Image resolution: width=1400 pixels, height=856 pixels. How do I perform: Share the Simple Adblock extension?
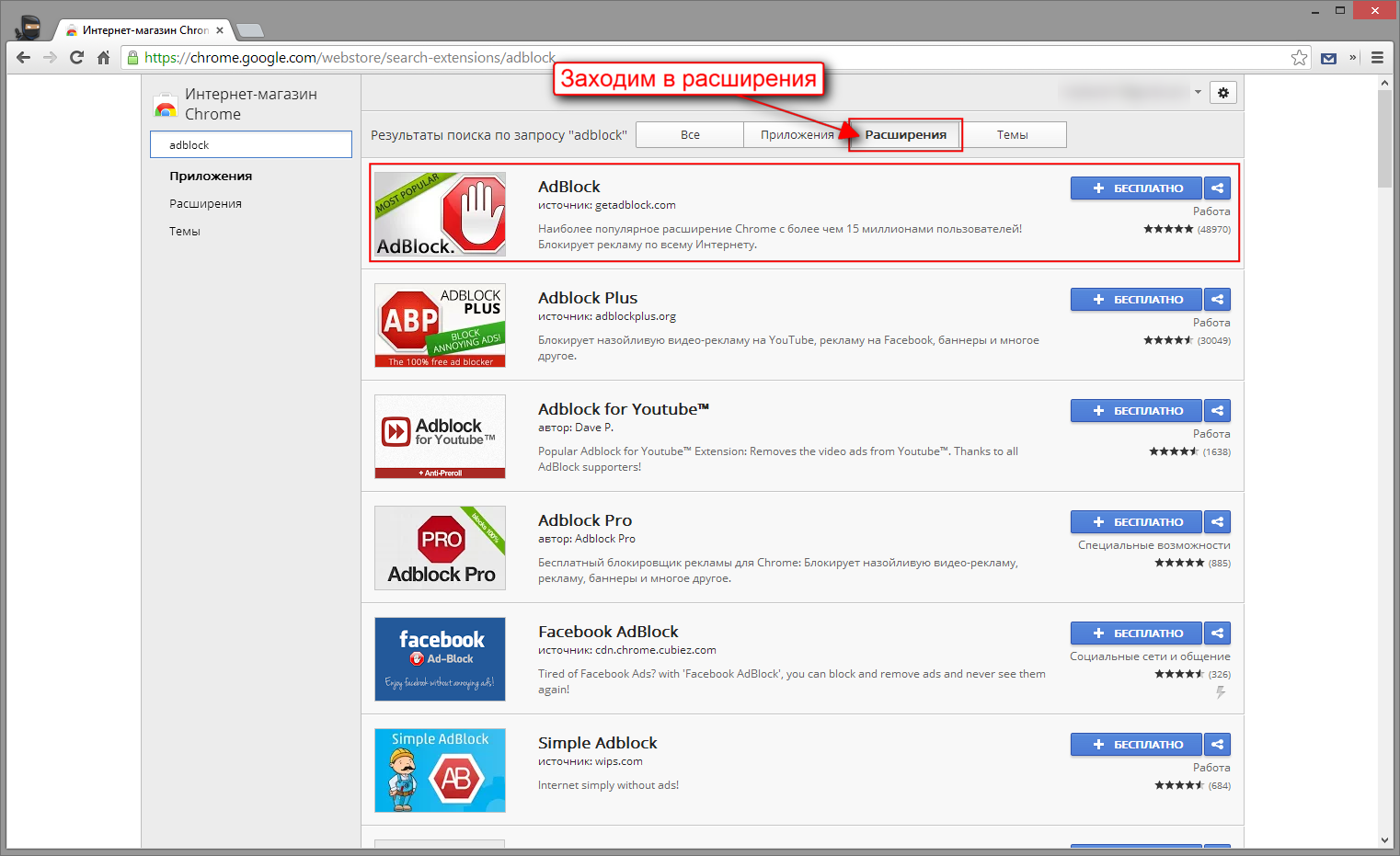point(1217,744)
